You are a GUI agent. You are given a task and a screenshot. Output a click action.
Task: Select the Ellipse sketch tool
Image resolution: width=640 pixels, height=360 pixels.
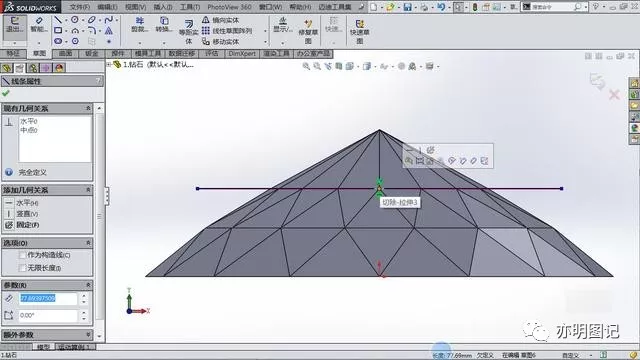pos(92,20)
